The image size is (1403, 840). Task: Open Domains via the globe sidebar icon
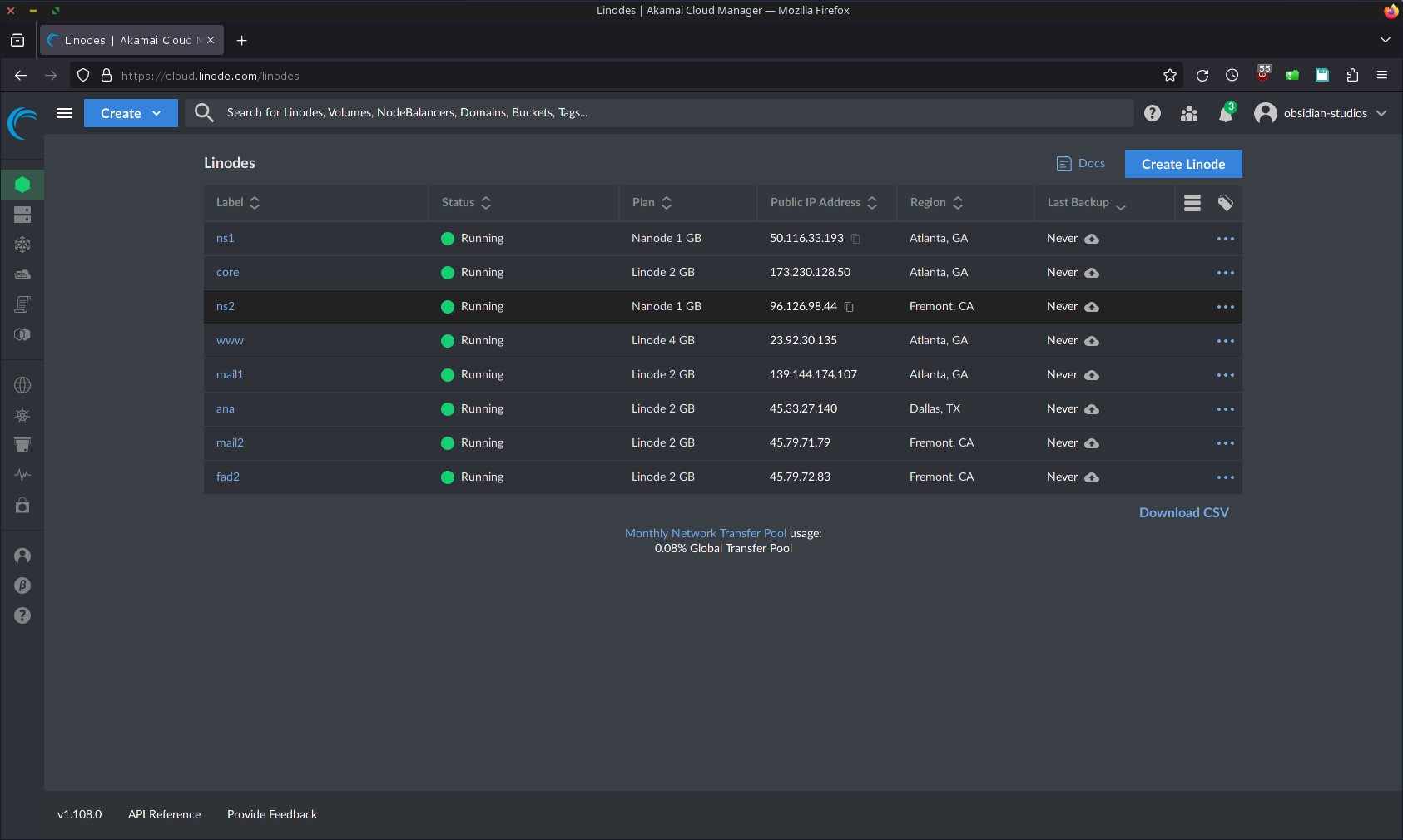22,385
